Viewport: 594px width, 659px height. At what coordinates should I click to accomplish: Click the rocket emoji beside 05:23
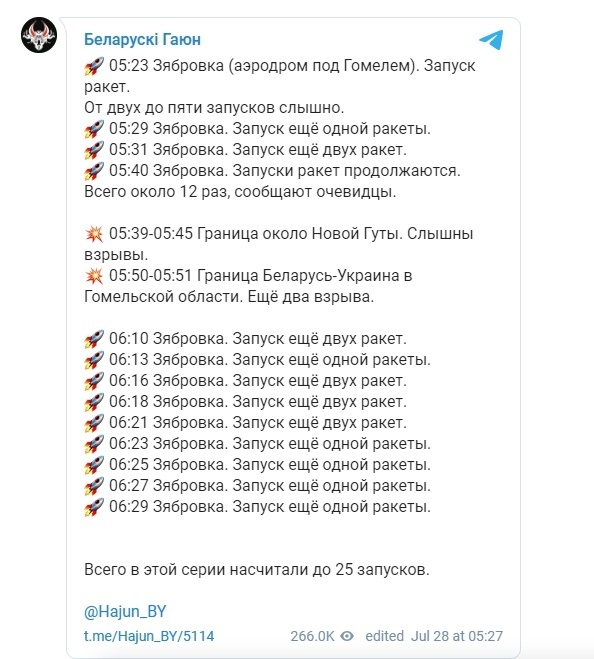pyautogui.click(x=94, y=66)
